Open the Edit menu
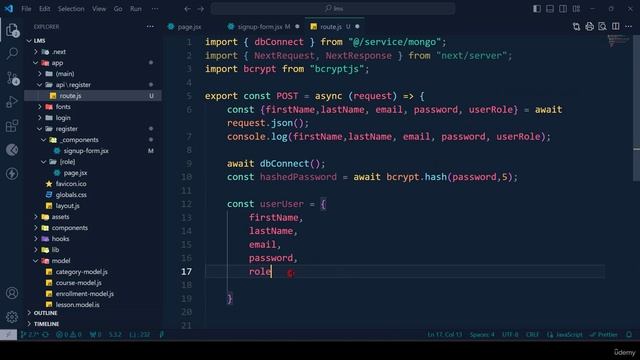640x360 pixels. [44, 9]
